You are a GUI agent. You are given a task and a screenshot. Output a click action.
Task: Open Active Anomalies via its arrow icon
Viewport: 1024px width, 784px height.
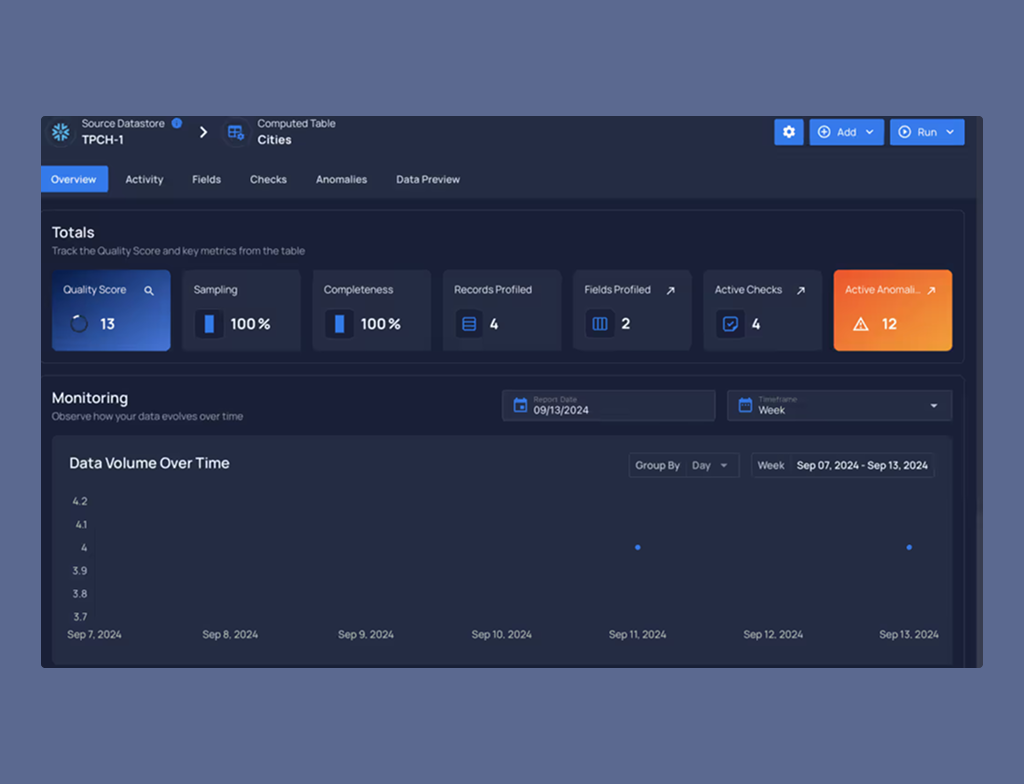(931, 290)
